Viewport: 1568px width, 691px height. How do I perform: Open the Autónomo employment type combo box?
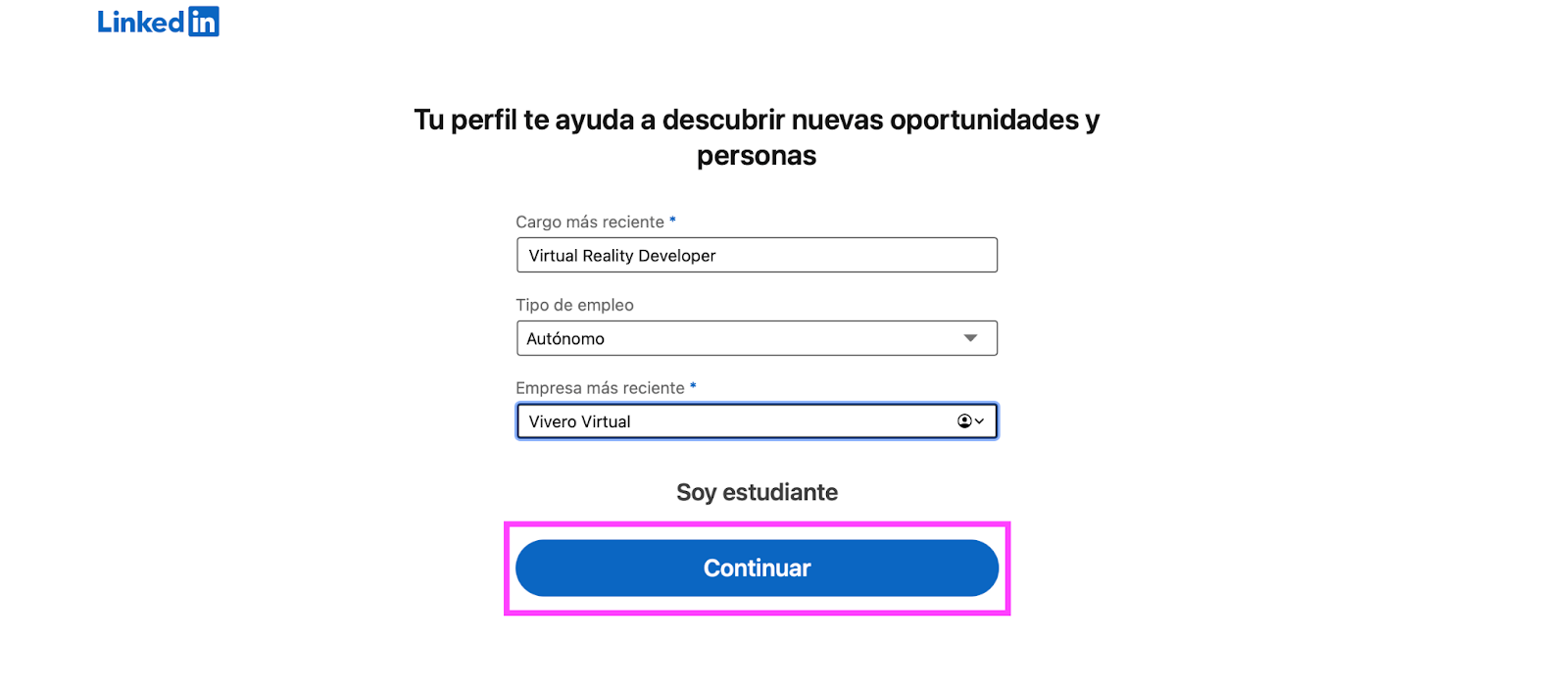757,338
